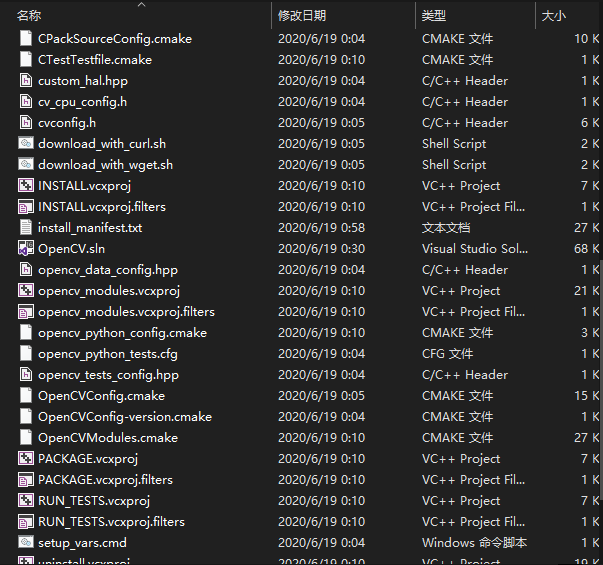Click the OpenCVConfig.cmake file icon

[26, 395]
